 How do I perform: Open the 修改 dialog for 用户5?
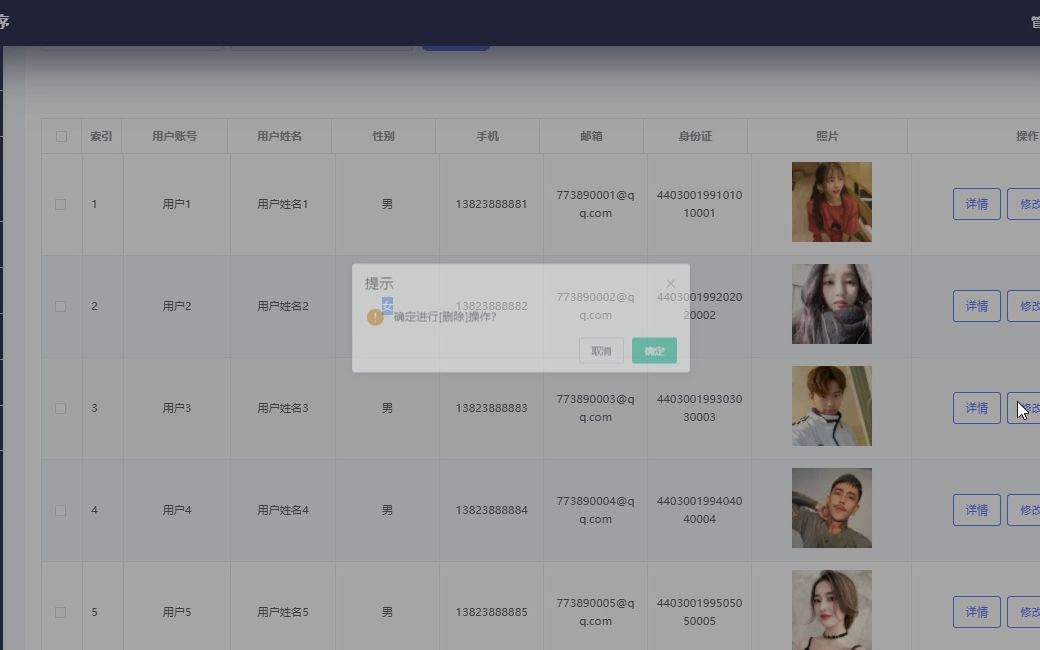point(1028,611)
